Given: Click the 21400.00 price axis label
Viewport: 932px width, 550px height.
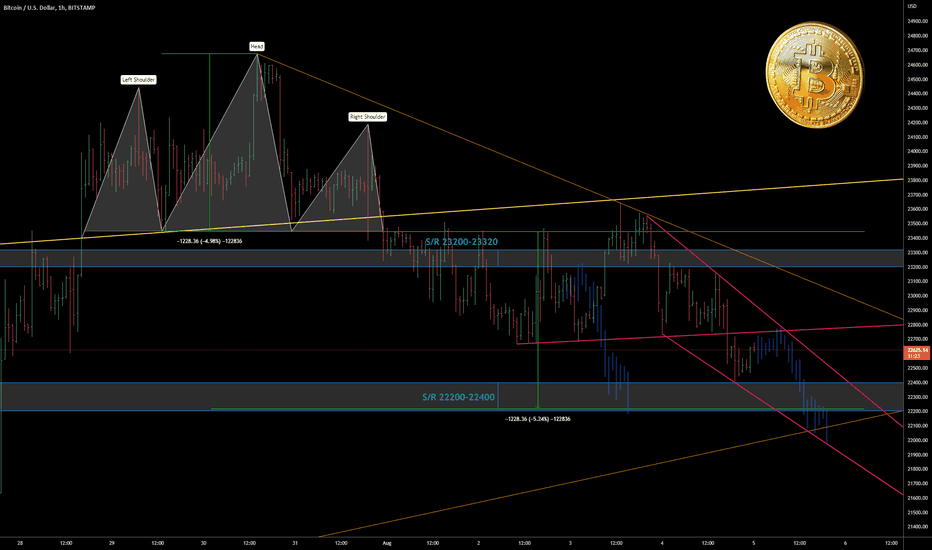Looking at the screenshot, I should click(x=918, y=527).
